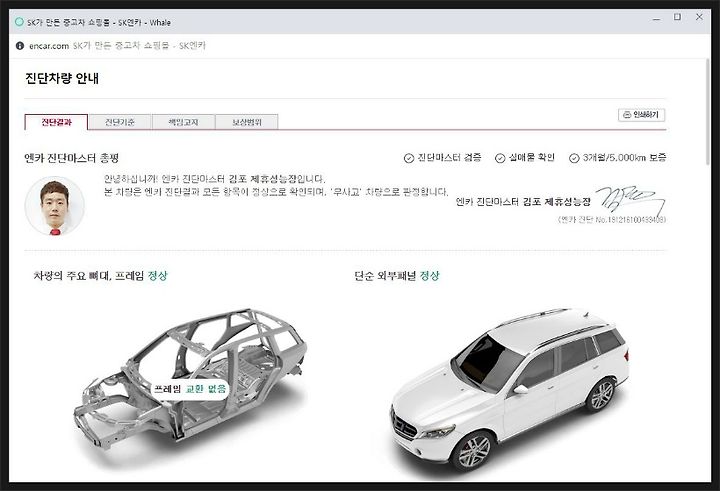
Task: Maximize the Whale browser window
Action: [677, 17]
